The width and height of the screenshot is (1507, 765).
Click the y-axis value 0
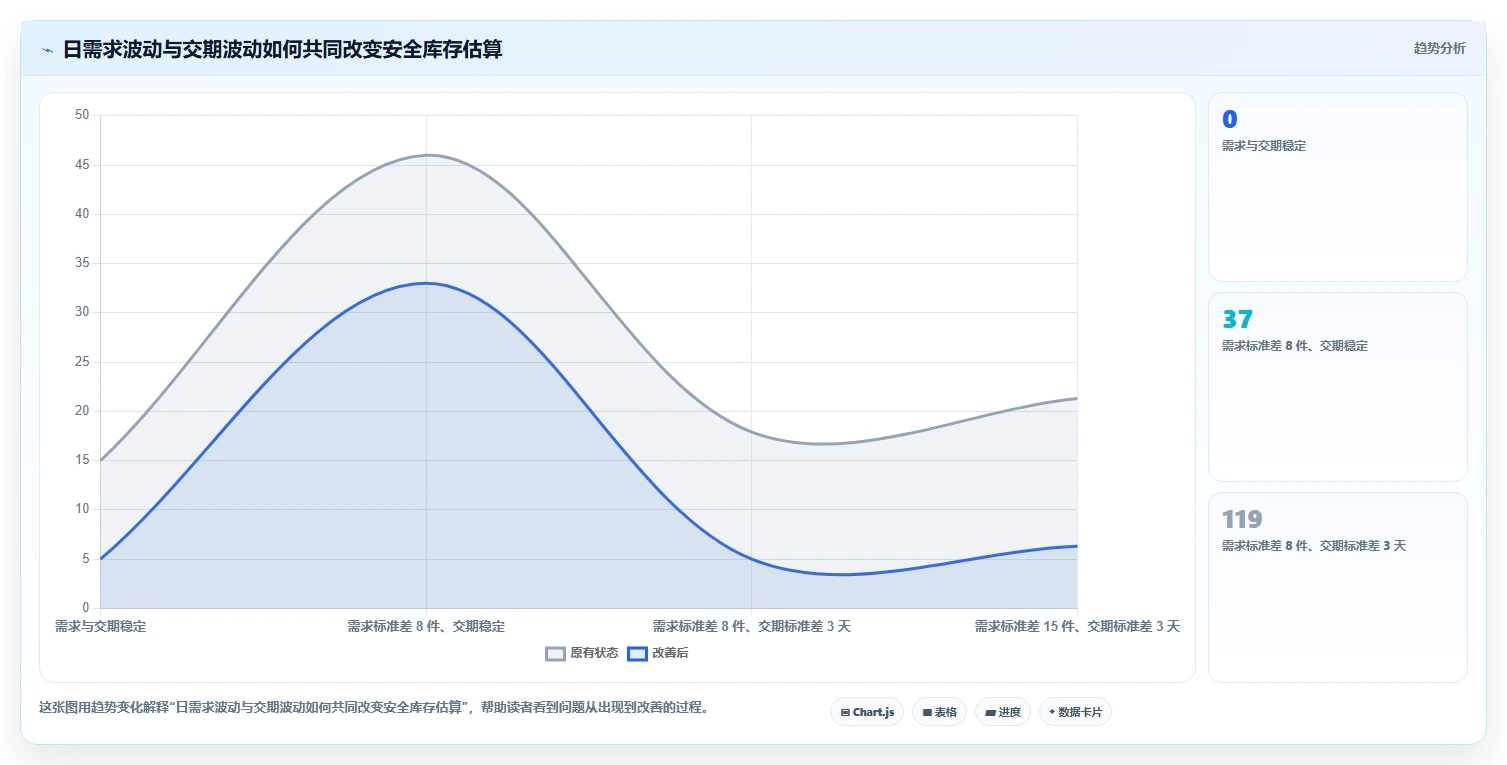[86, 608]
